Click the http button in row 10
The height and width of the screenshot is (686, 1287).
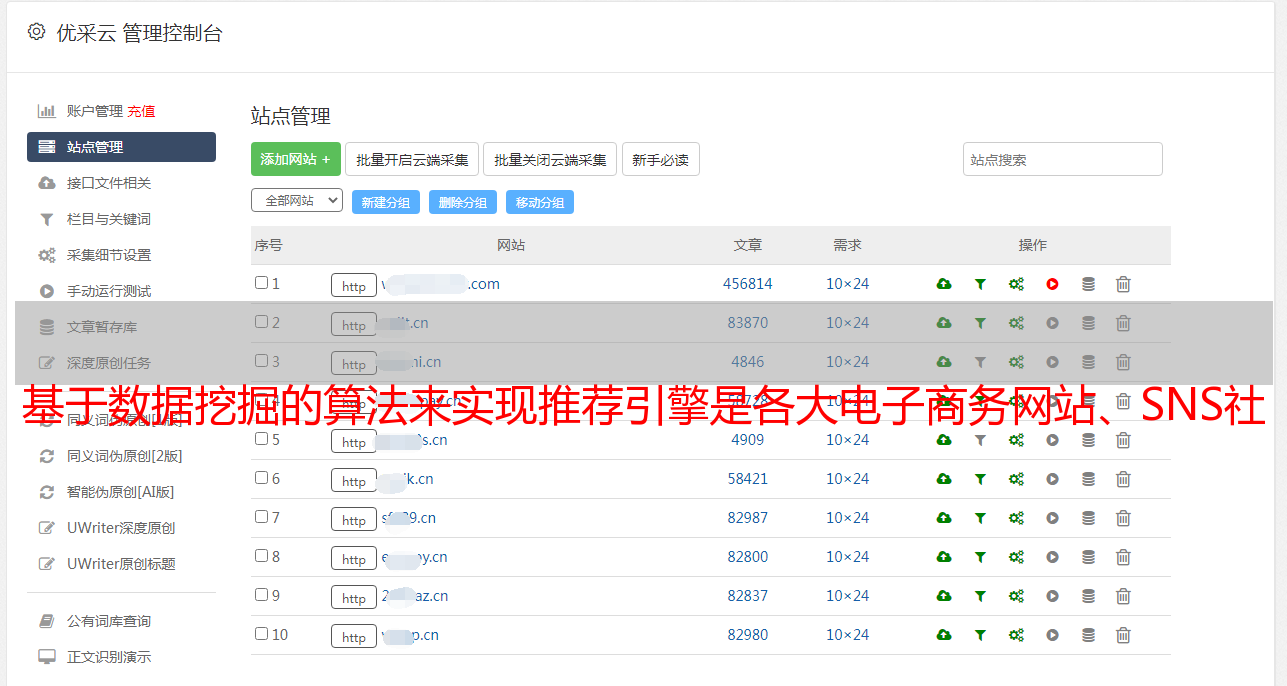(x=354, y=637)
